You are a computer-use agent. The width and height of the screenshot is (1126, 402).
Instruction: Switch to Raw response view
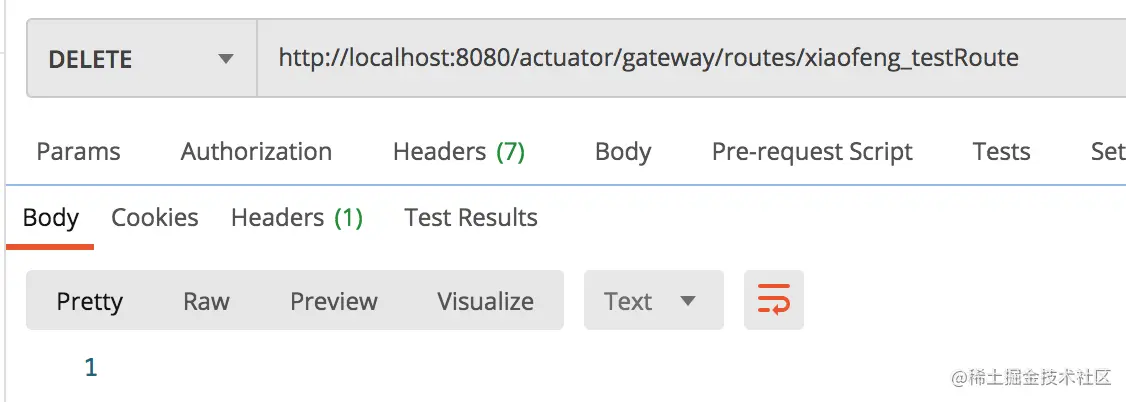(x=206, y=301)
